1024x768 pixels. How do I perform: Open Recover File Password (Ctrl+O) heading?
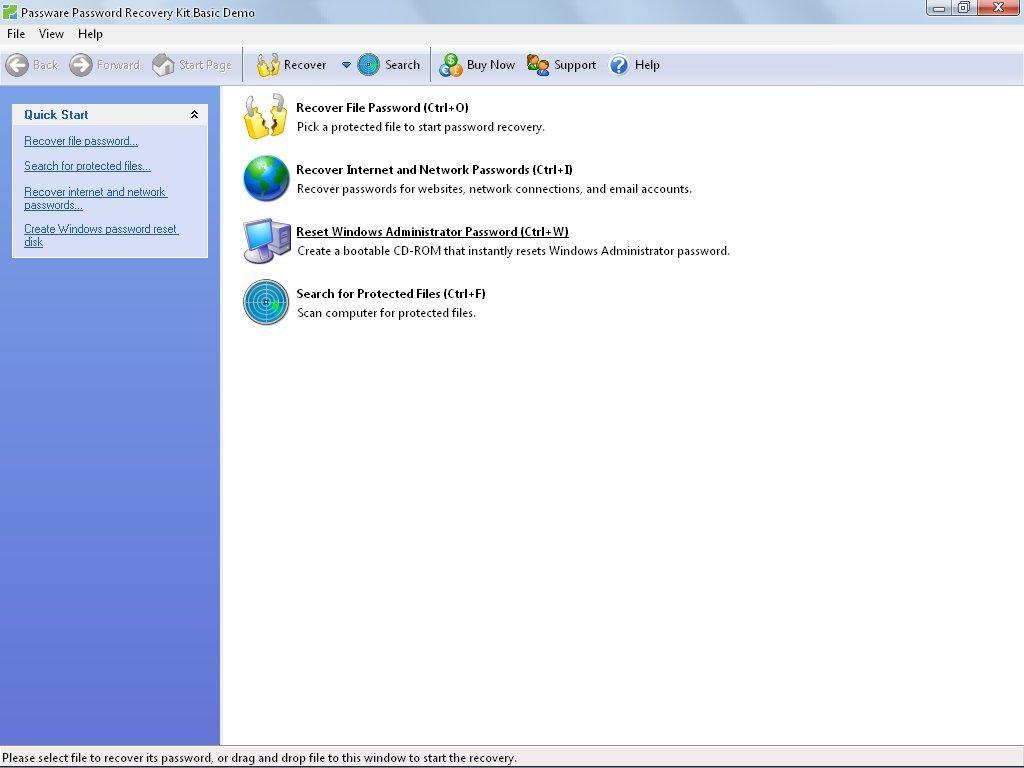382,108
